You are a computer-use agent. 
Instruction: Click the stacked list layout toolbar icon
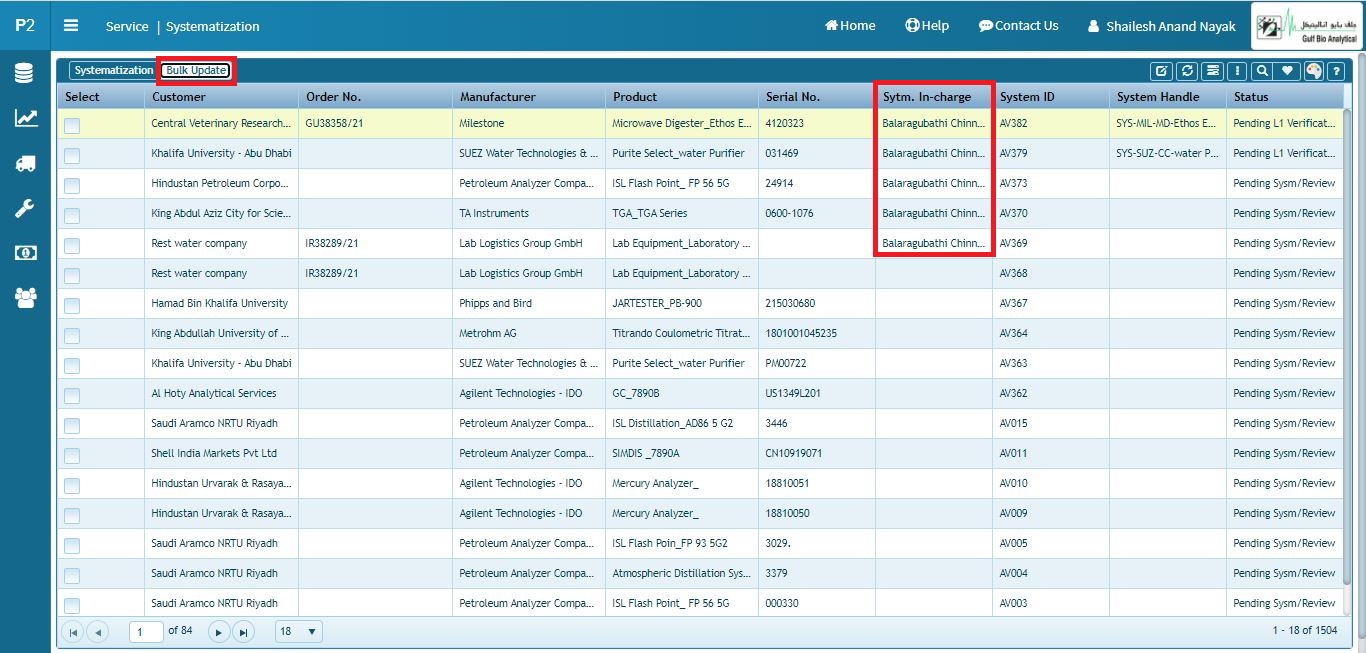(x=1212, y=71)
